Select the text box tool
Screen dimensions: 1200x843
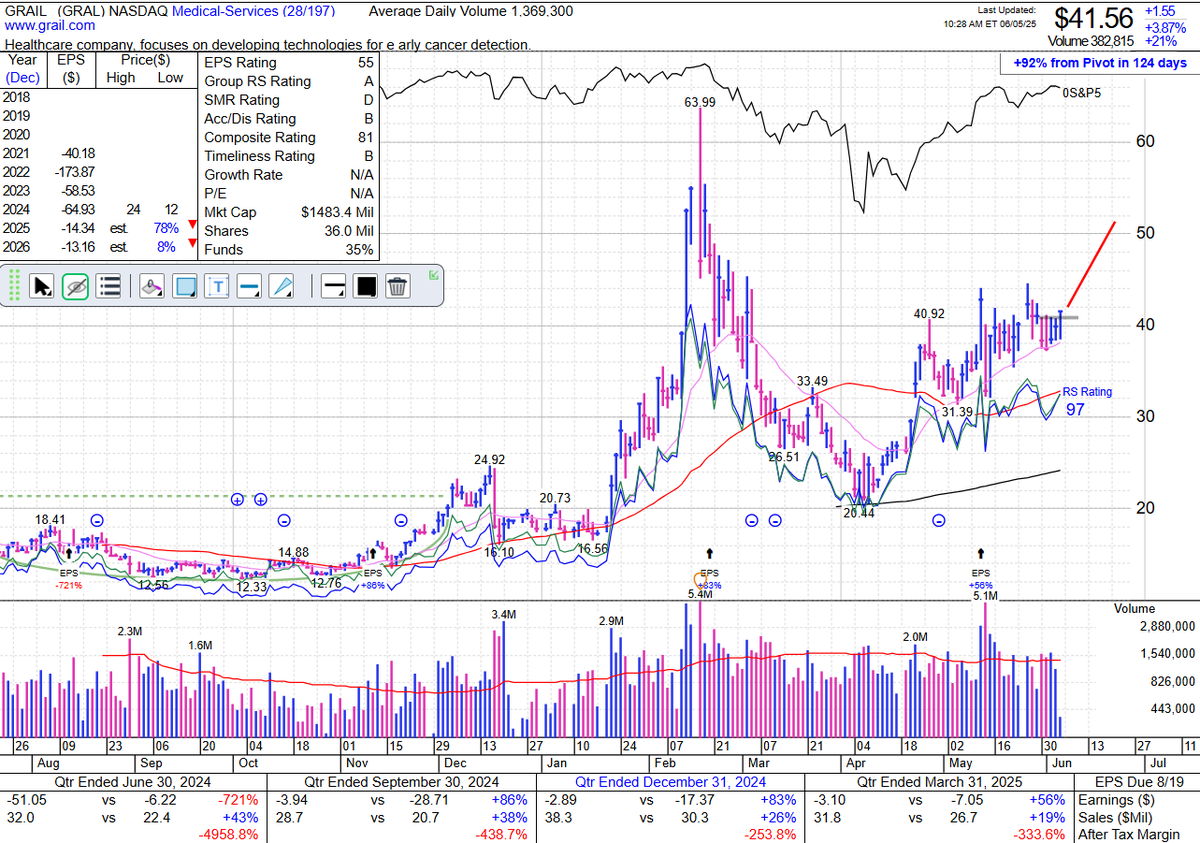(x=217, y=287)
